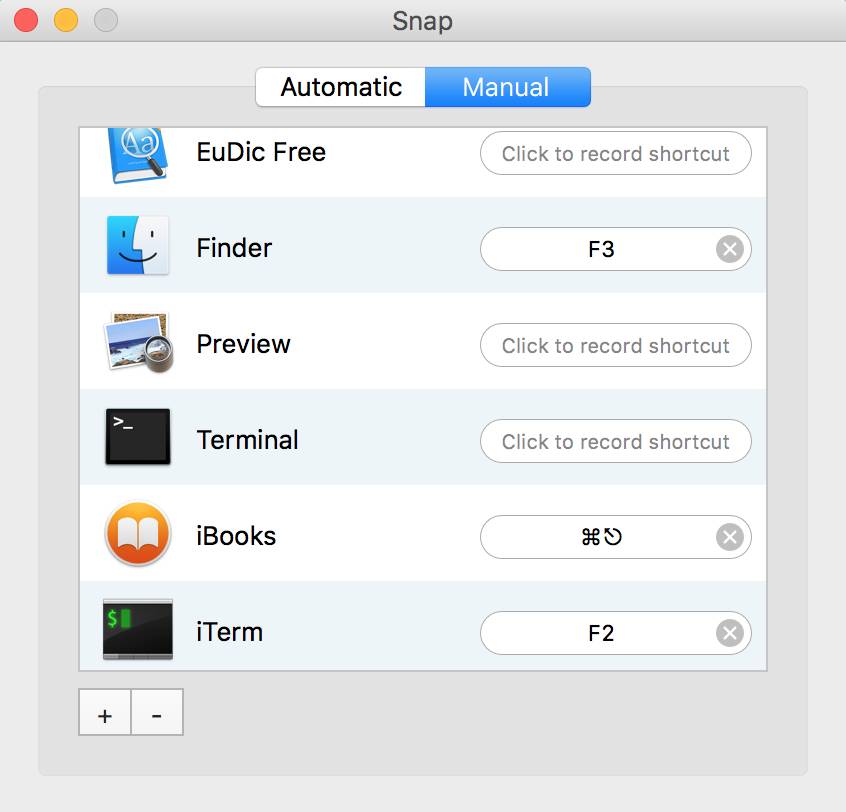The image size is (846, 812).
Task: Select the Terminal app icon
Action: coord(138,437)
